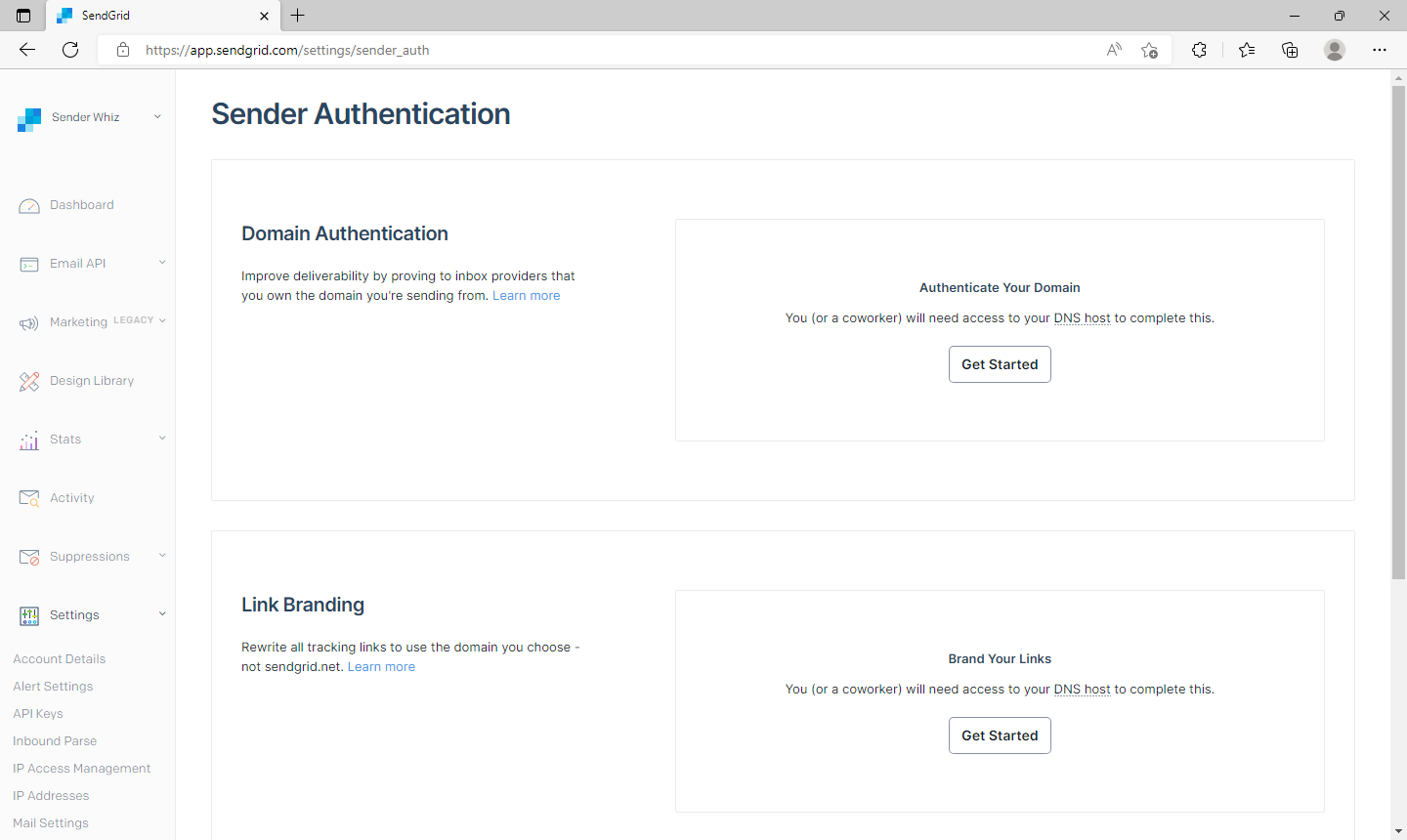Expand the Email API chevron
1407x840 pixels.
(x=162, y=262)
